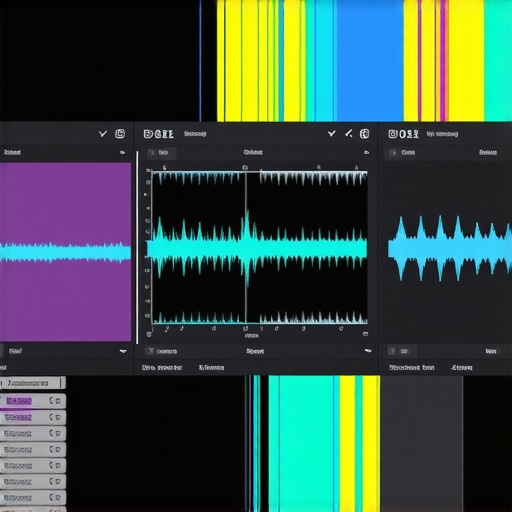Expand the dropdown arrow below the middle waveform
512x512 pixels.
368,351
